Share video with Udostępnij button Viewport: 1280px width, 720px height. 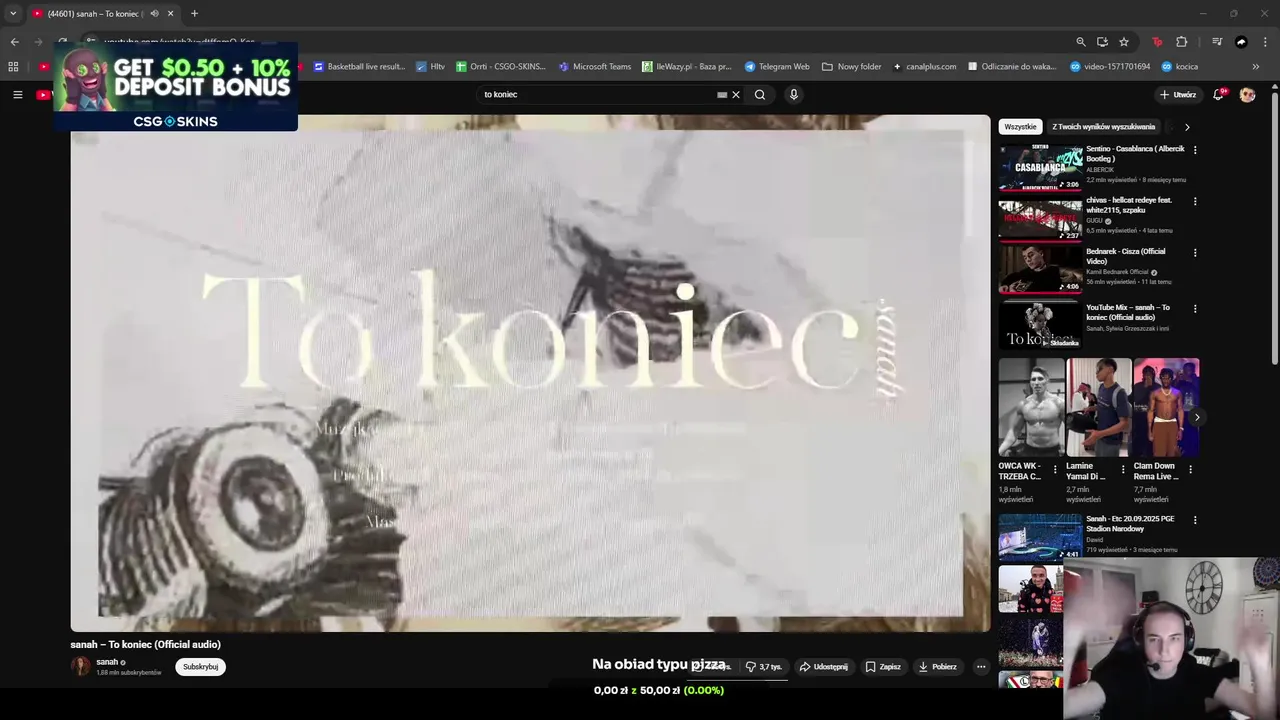(x=823, y=667)
